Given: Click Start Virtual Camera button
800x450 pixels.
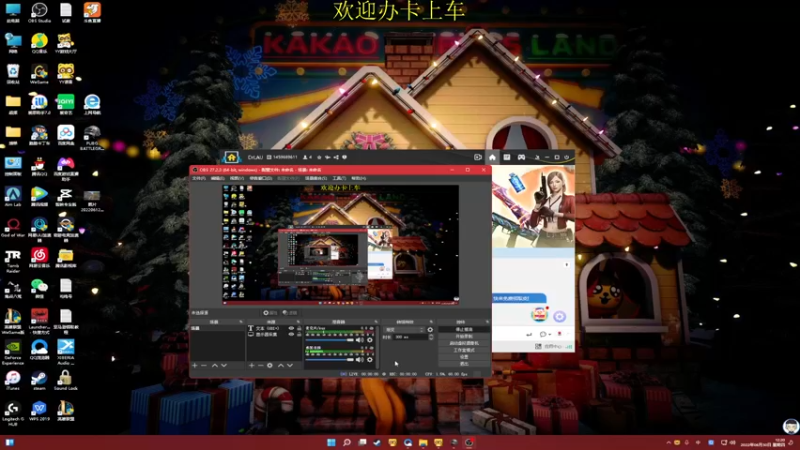Looking at the screenshot, I should coord(464,343).
